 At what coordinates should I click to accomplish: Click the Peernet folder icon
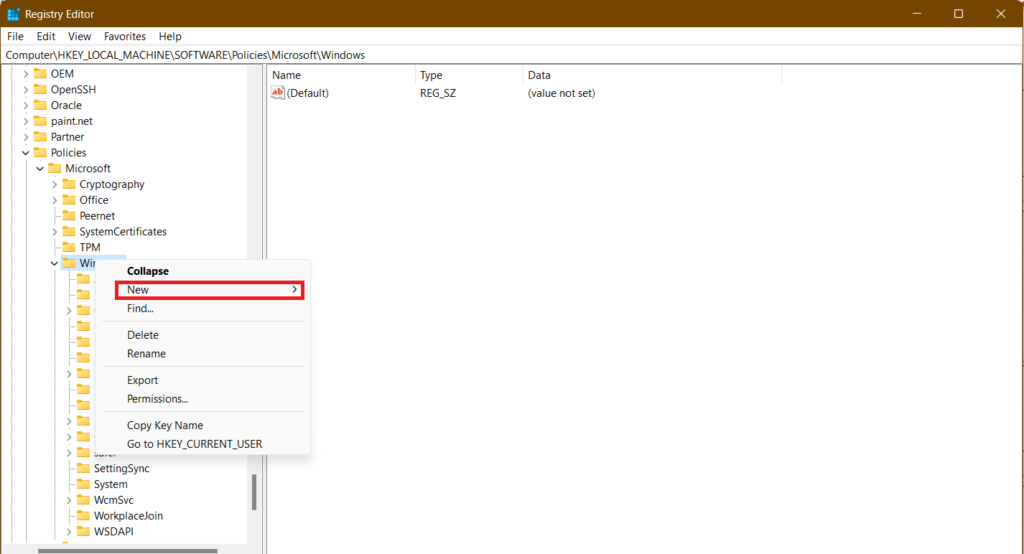click(x=68, y=216)
